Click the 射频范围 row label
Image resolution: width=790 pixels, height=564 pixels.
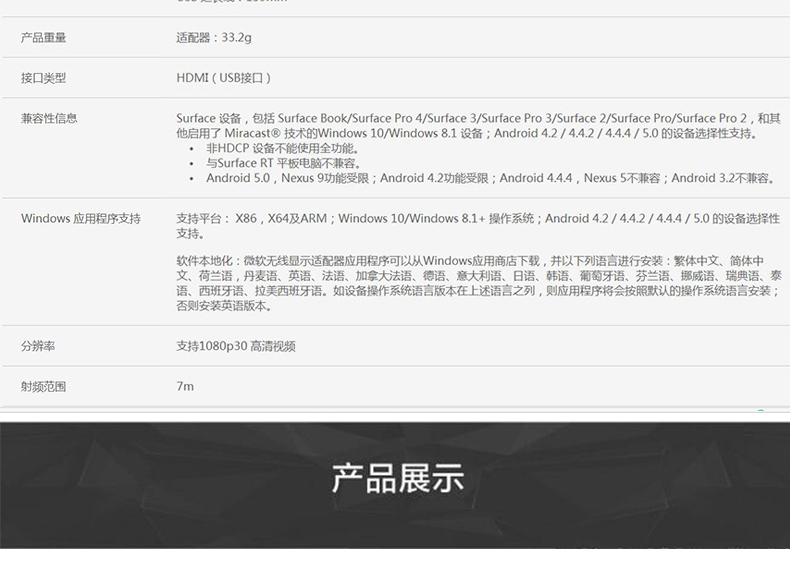[44, 386]
